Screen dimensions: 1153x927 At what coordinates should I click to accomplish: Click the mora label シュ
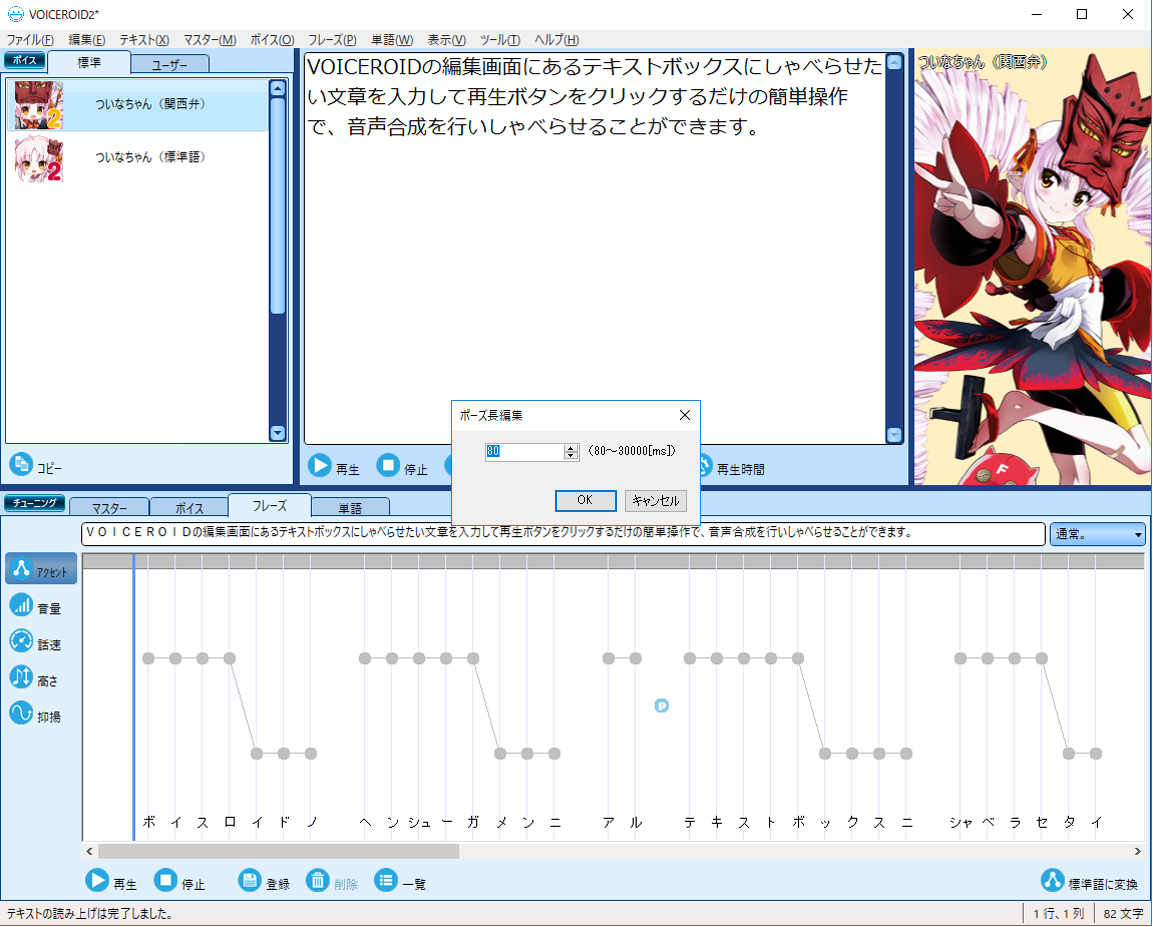419,822
